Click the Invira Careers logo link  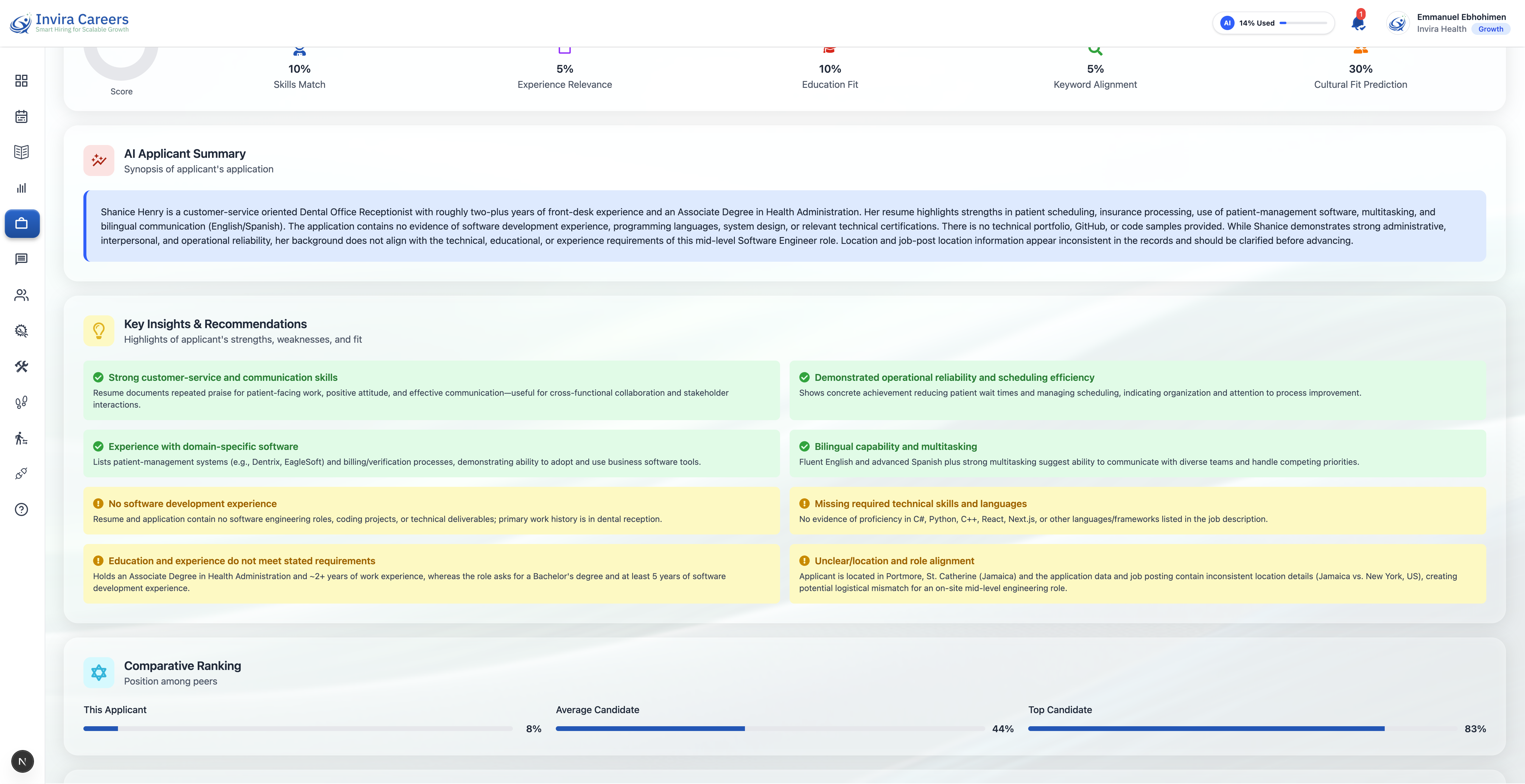click(69, 23)
